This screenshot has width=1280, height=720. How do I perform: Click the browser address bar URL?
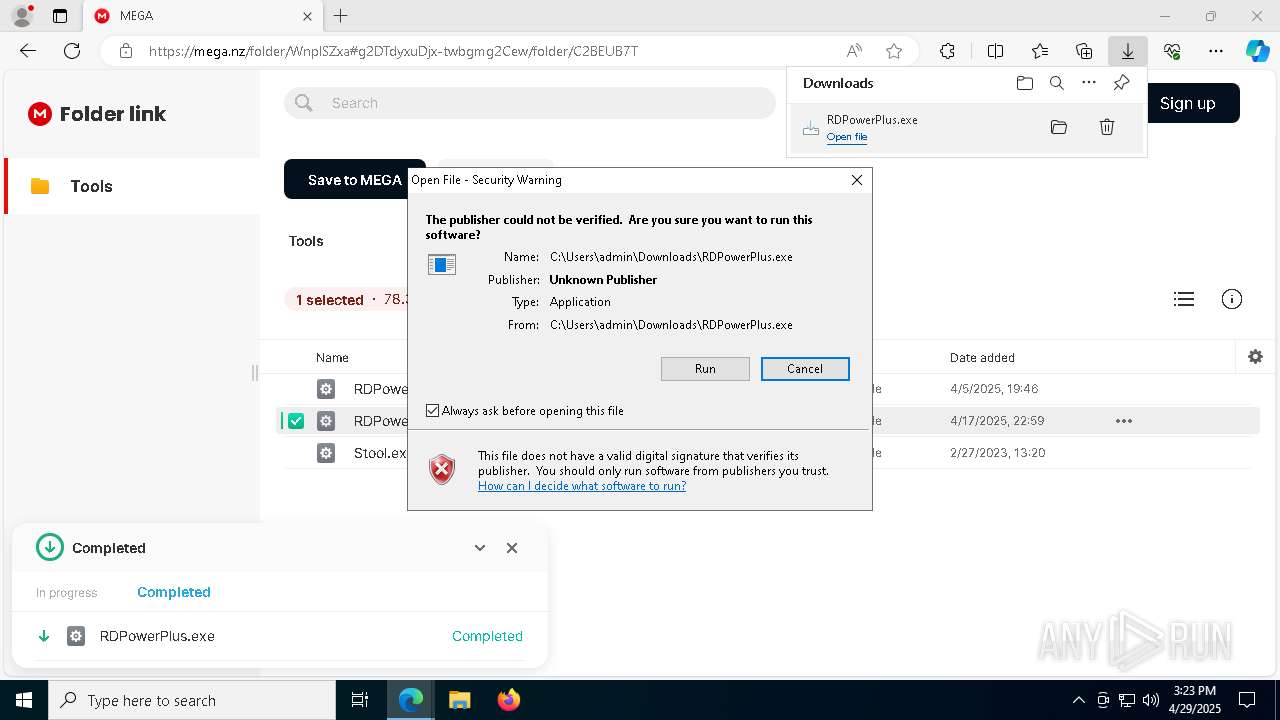(x=393, y=51)
